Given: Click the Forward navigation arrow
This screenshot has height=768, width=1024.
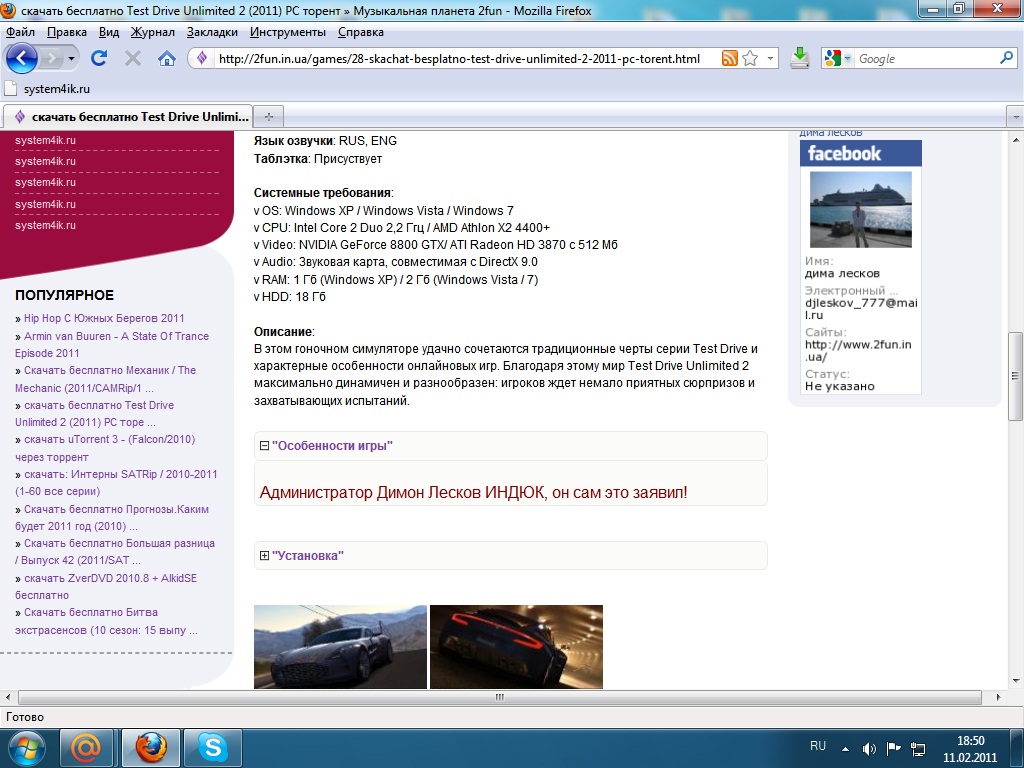Looking at the screenshot, I should pyautogui.click(x=50, y=59).
